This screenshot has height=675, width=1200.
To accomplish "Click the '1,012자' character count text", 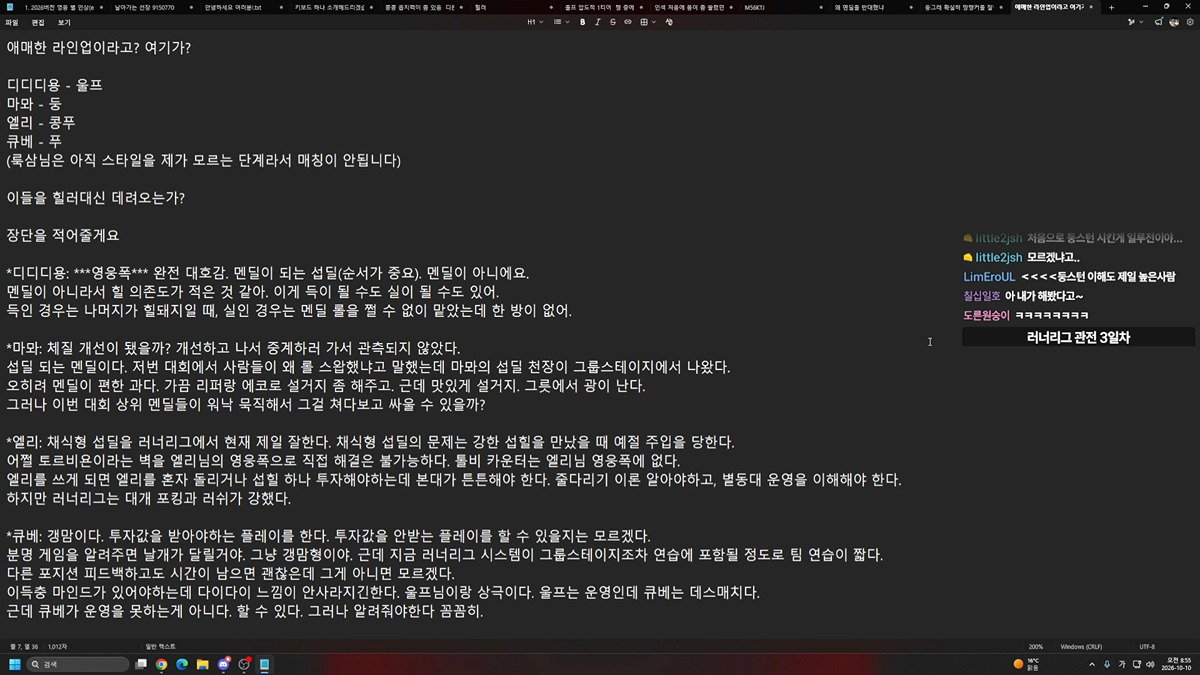I will (57, 647).
